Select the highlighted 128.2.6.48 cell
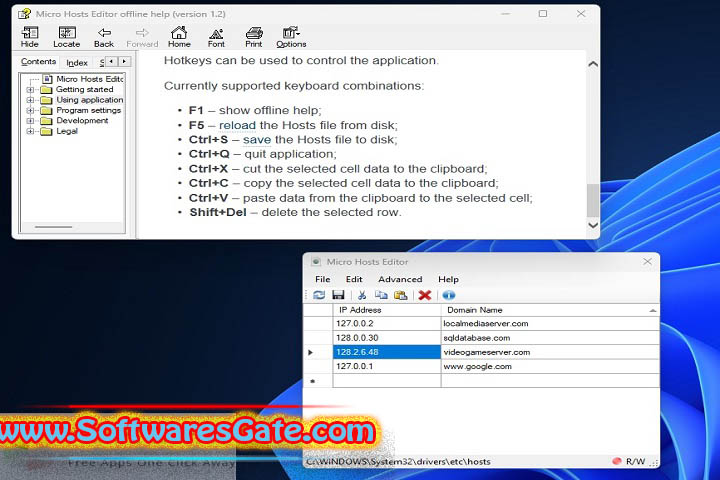720x480 pixels. click(x=387, y=352)
